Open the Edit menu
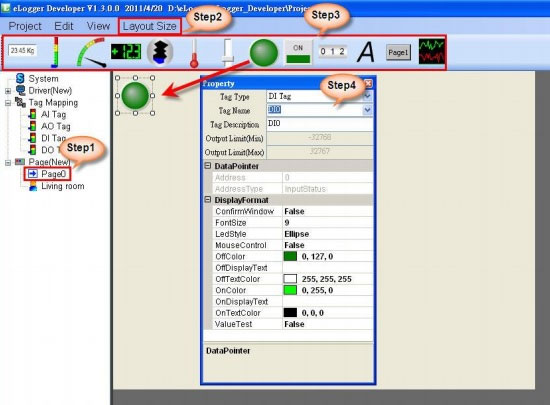Screen dimensions: 550x405 pyautogui.click(x=64, y=26)
